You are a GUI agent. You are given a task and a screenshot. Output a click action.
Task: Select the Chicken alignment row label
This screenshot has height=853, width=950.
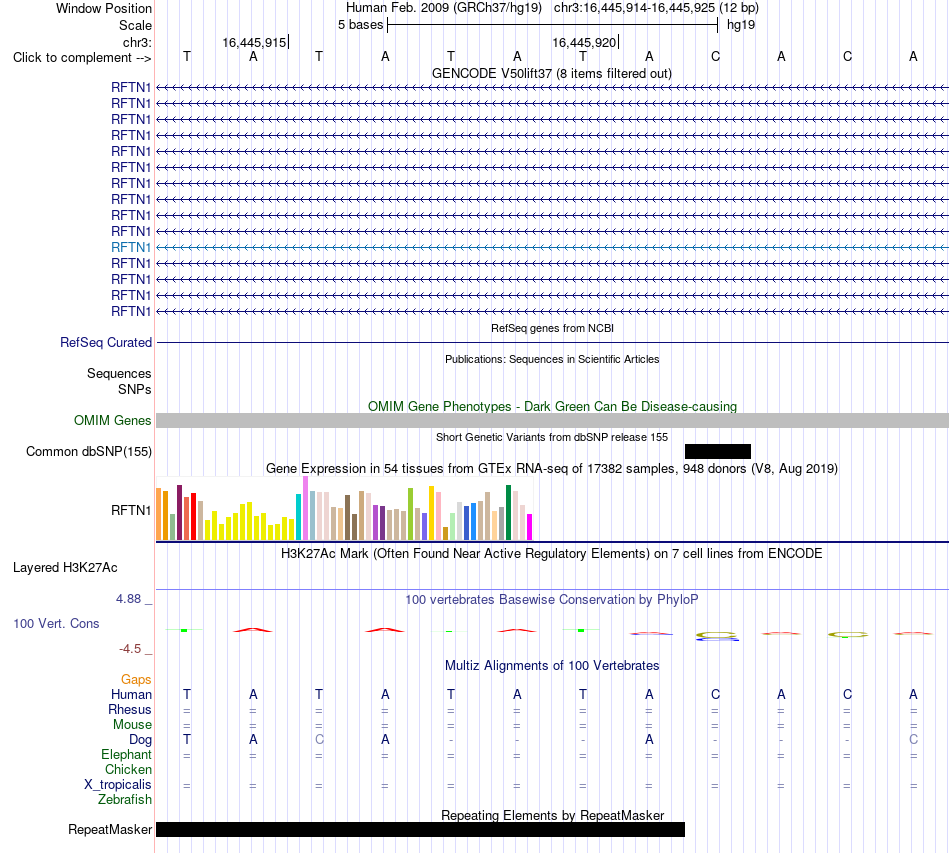[128, 769]
